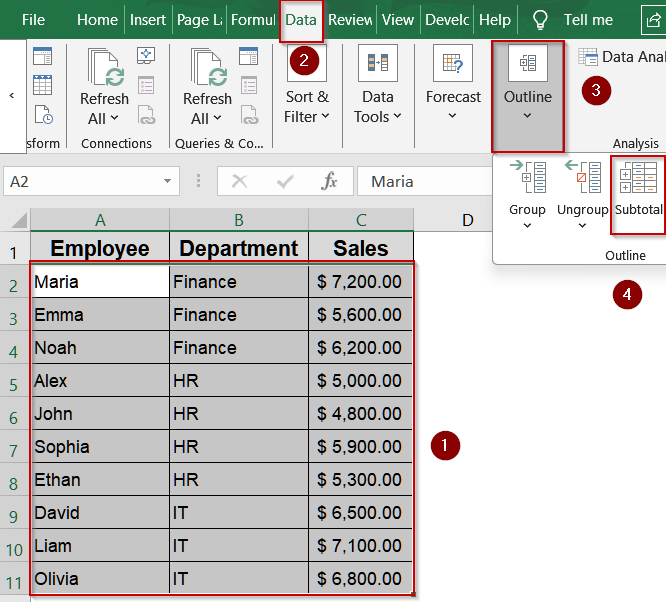Screen dimensions: 666x602
Task: Click the Ungroup icon
Action: [x=582, y=178]
